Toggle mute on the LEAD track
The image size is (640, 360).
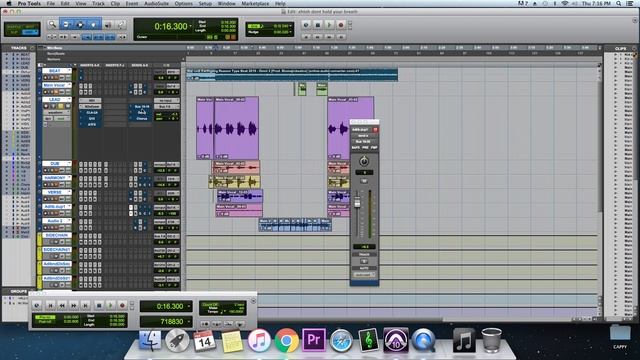(67, 106)
